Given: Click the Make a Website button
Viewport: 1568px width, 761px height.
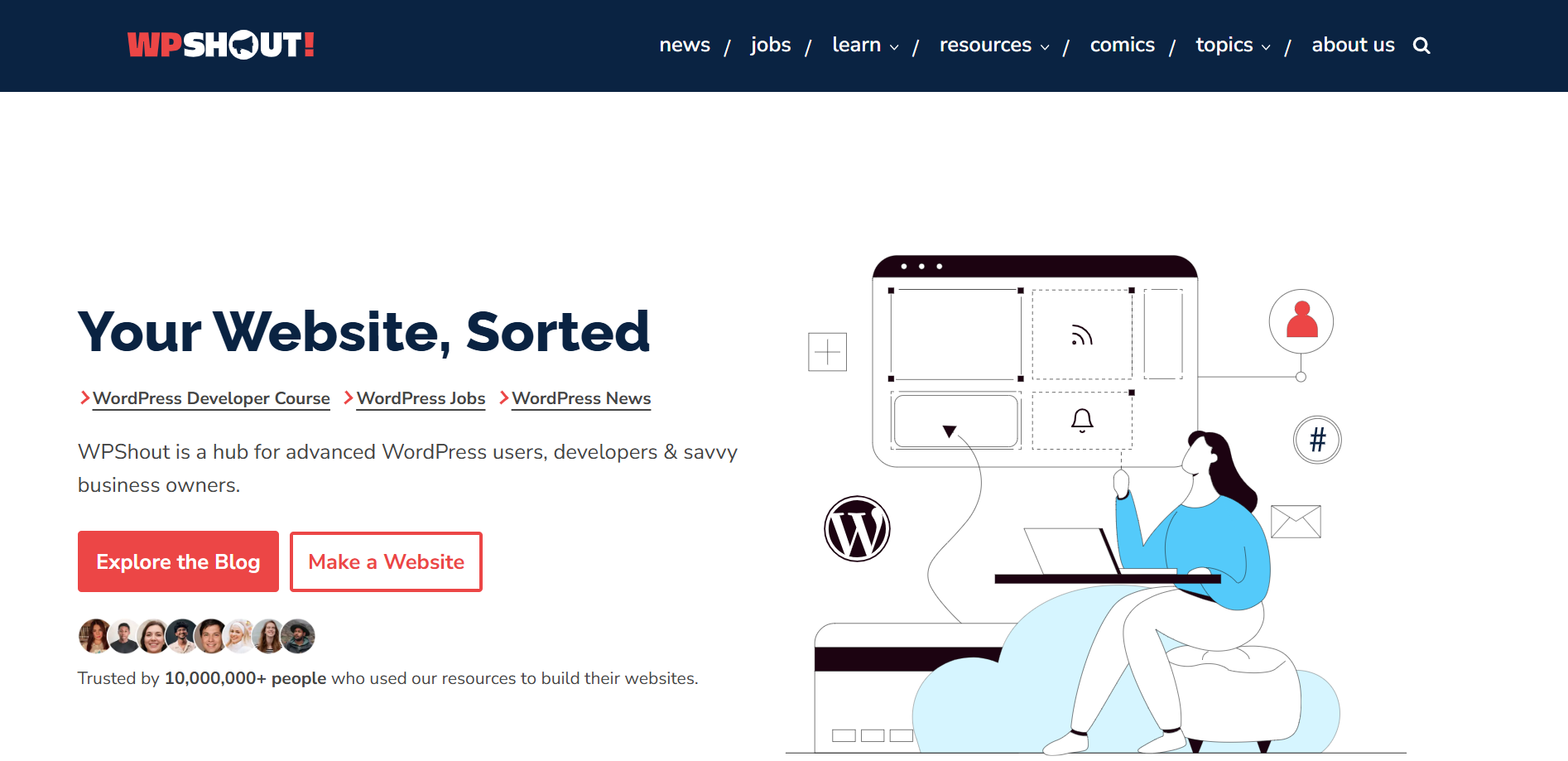Looking at the screenshot, I should pos(386,561).
